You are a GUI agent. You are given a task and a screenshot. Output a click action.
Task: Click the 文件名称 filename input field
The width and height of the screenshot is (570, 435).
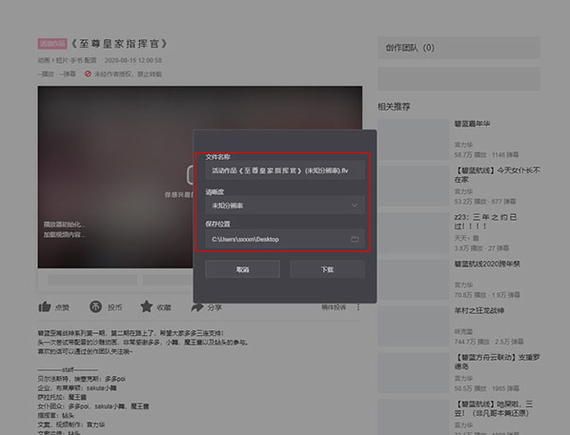tap(285, 170)
